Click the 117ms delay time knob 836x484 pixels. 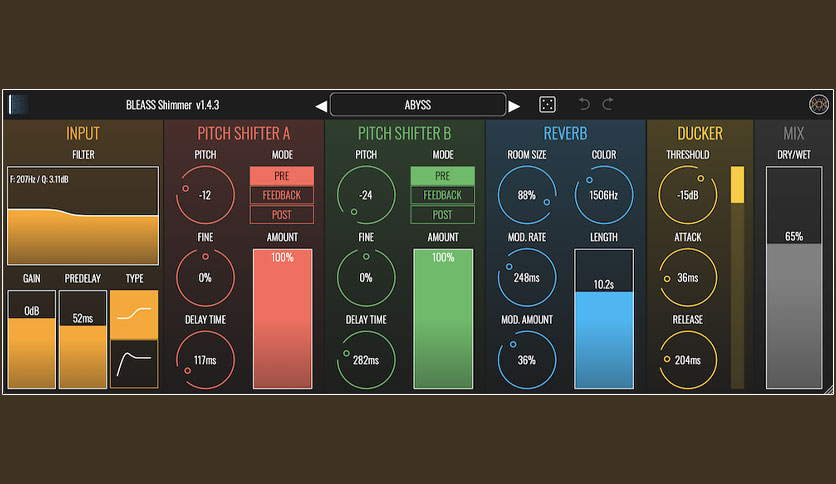(205, 360)
